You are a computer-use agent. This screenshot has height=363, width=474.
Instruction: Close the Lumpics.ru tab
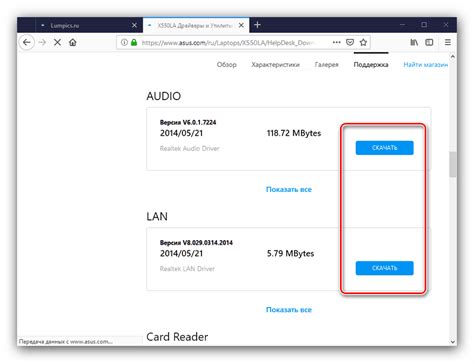[x=134, y=25]
